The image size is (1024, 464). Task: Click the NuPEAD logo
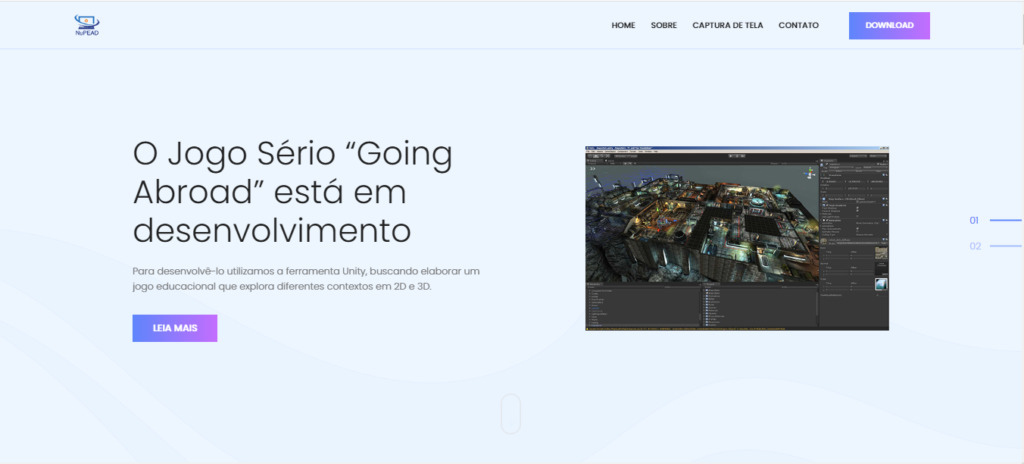click(87, 25)
